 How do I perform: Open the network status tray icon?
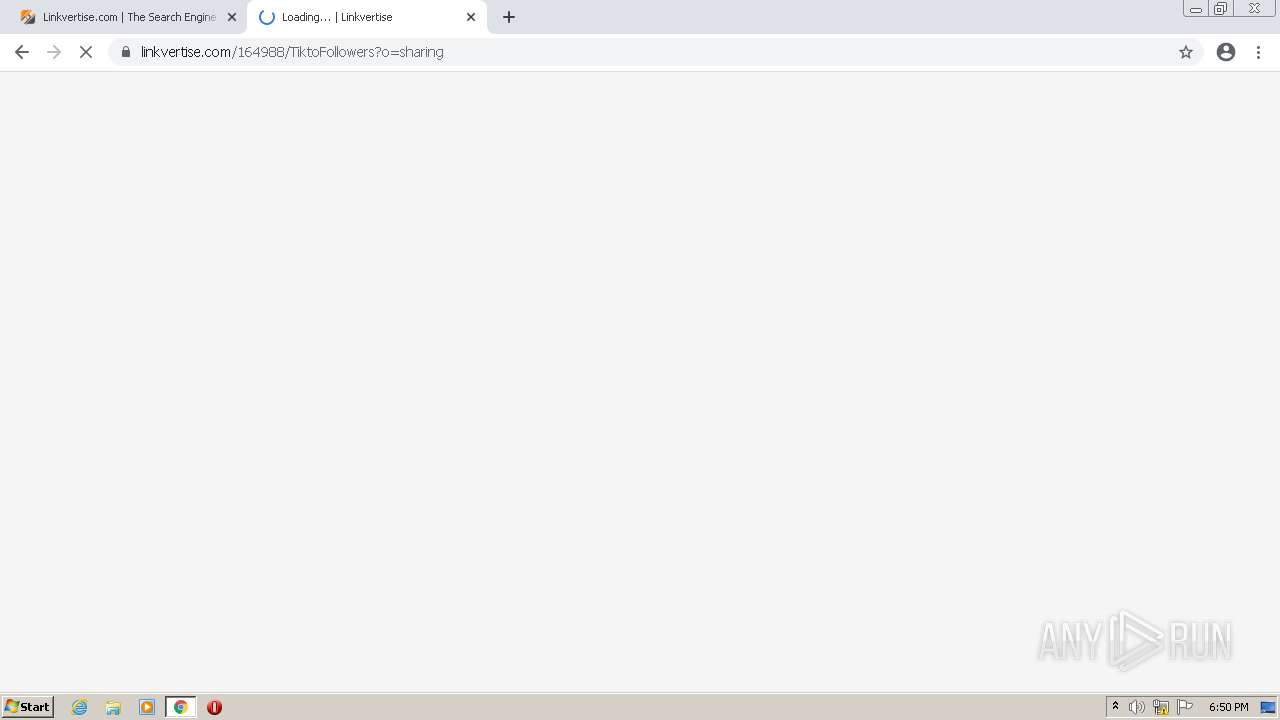pyautogui.click(x=1161, y=707)
